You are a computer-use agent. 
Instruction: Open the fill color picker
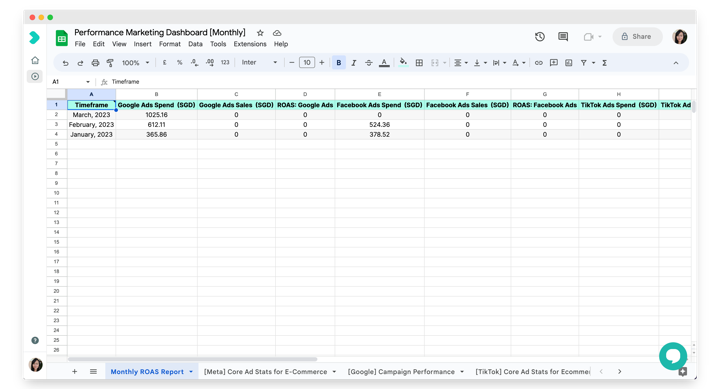(403, 63)
